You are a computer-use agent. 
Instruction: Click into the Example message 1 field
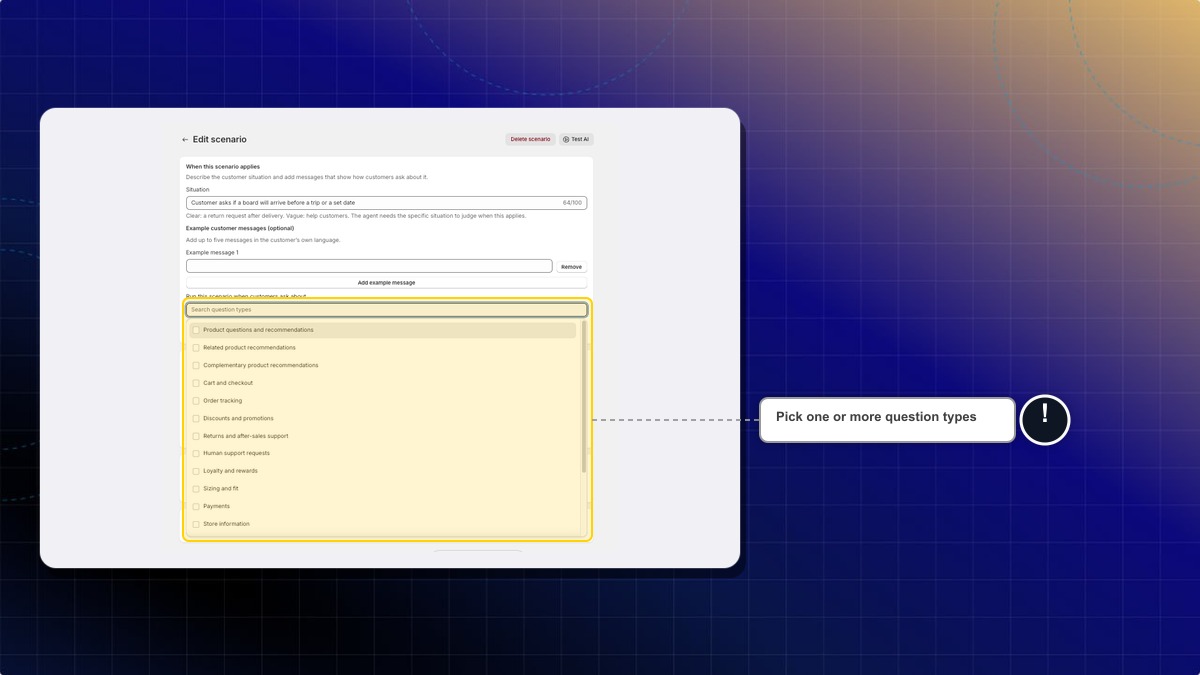pos(369,266)
